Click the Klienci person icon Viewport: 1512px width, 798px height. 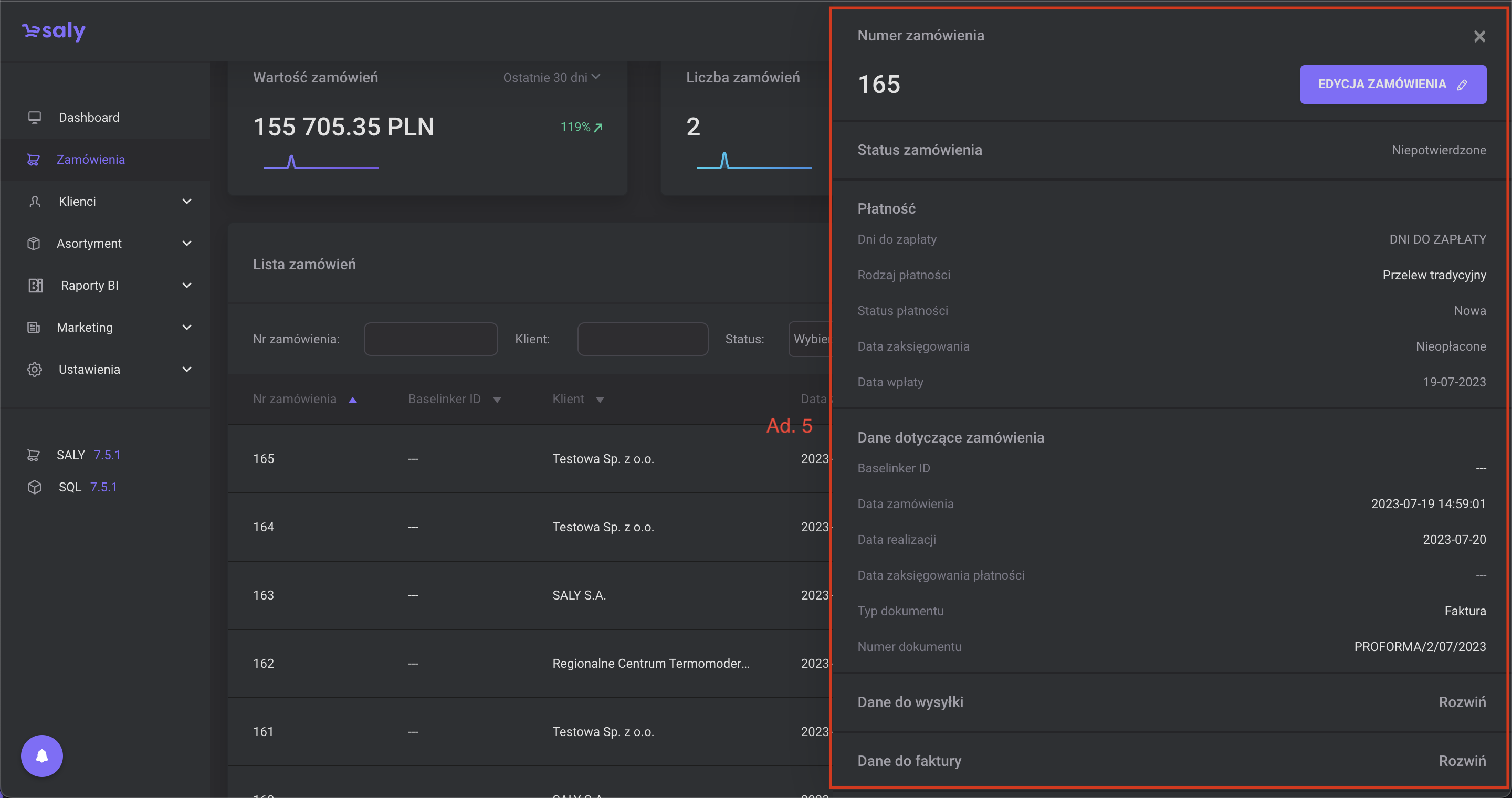click(x=35, y=201)
